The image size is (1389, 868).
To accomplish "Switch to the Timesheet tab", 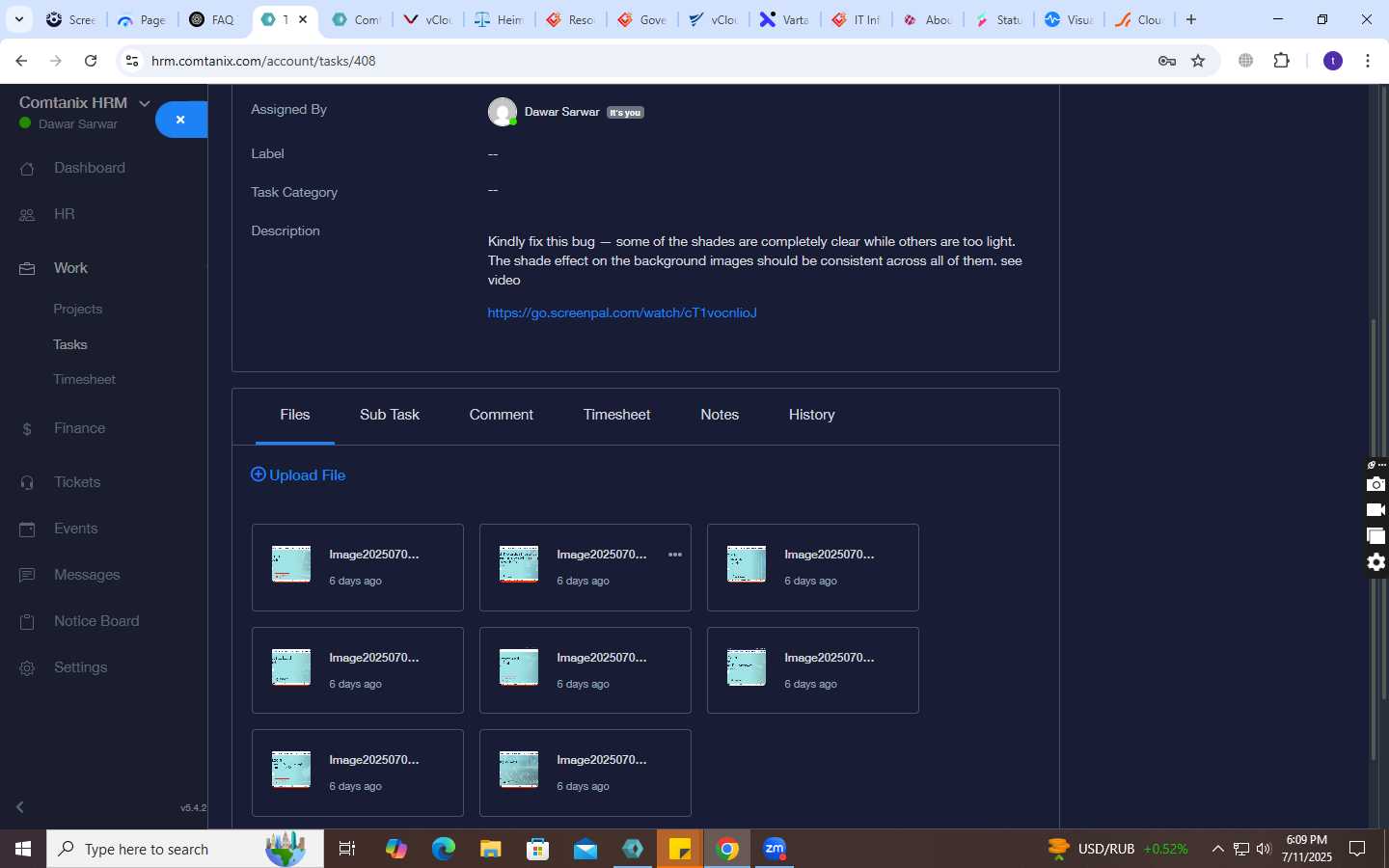I will 616,415.
